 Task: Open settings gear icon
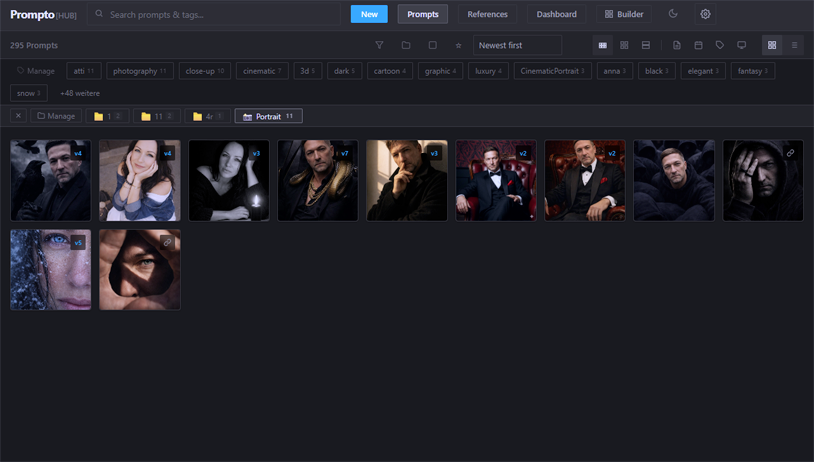coord(705,14)
